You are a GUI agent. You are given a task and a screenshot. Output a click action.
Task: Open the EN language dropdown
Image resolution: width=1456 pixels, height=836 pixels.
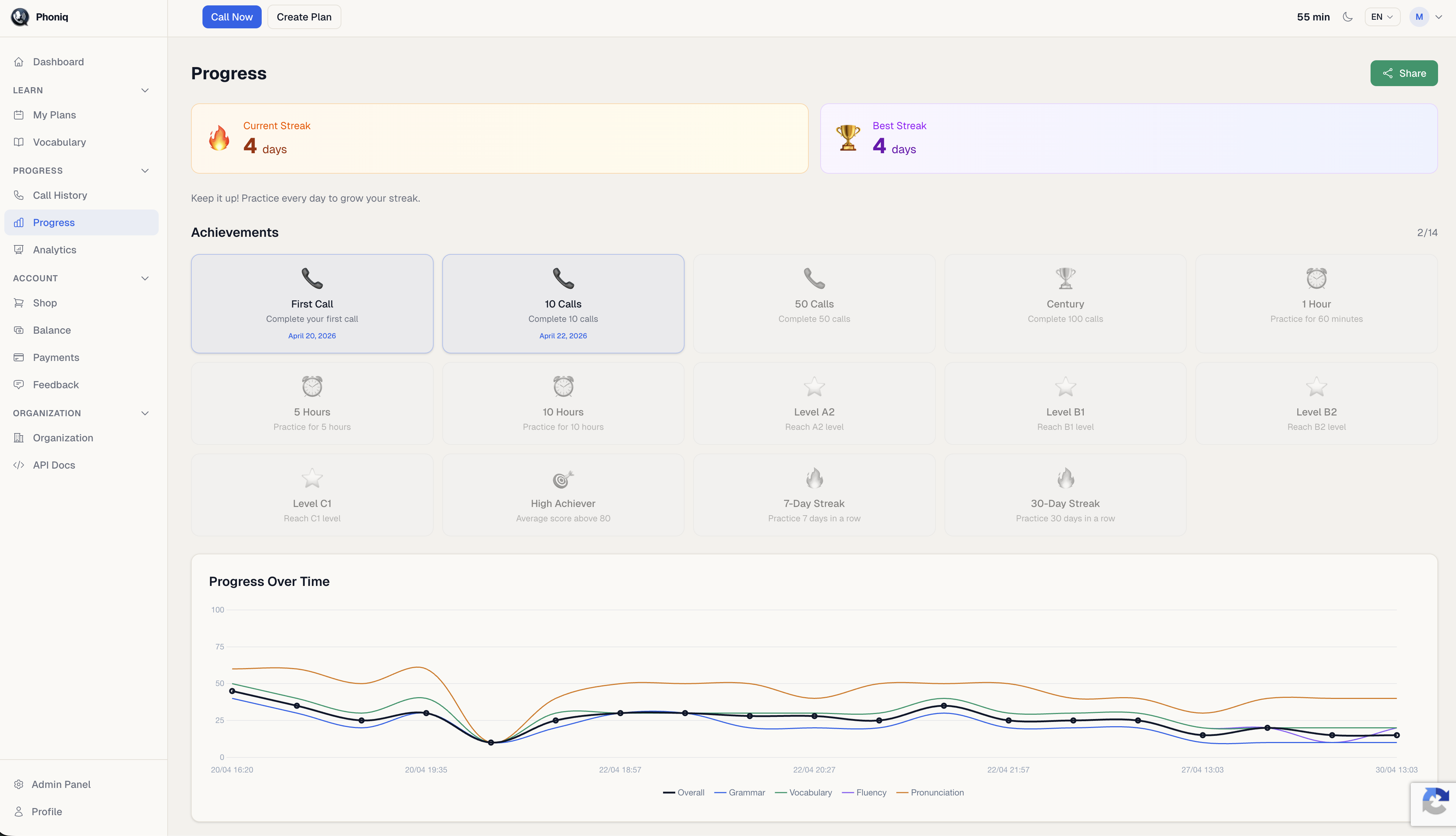click(x=1382, y=17)
